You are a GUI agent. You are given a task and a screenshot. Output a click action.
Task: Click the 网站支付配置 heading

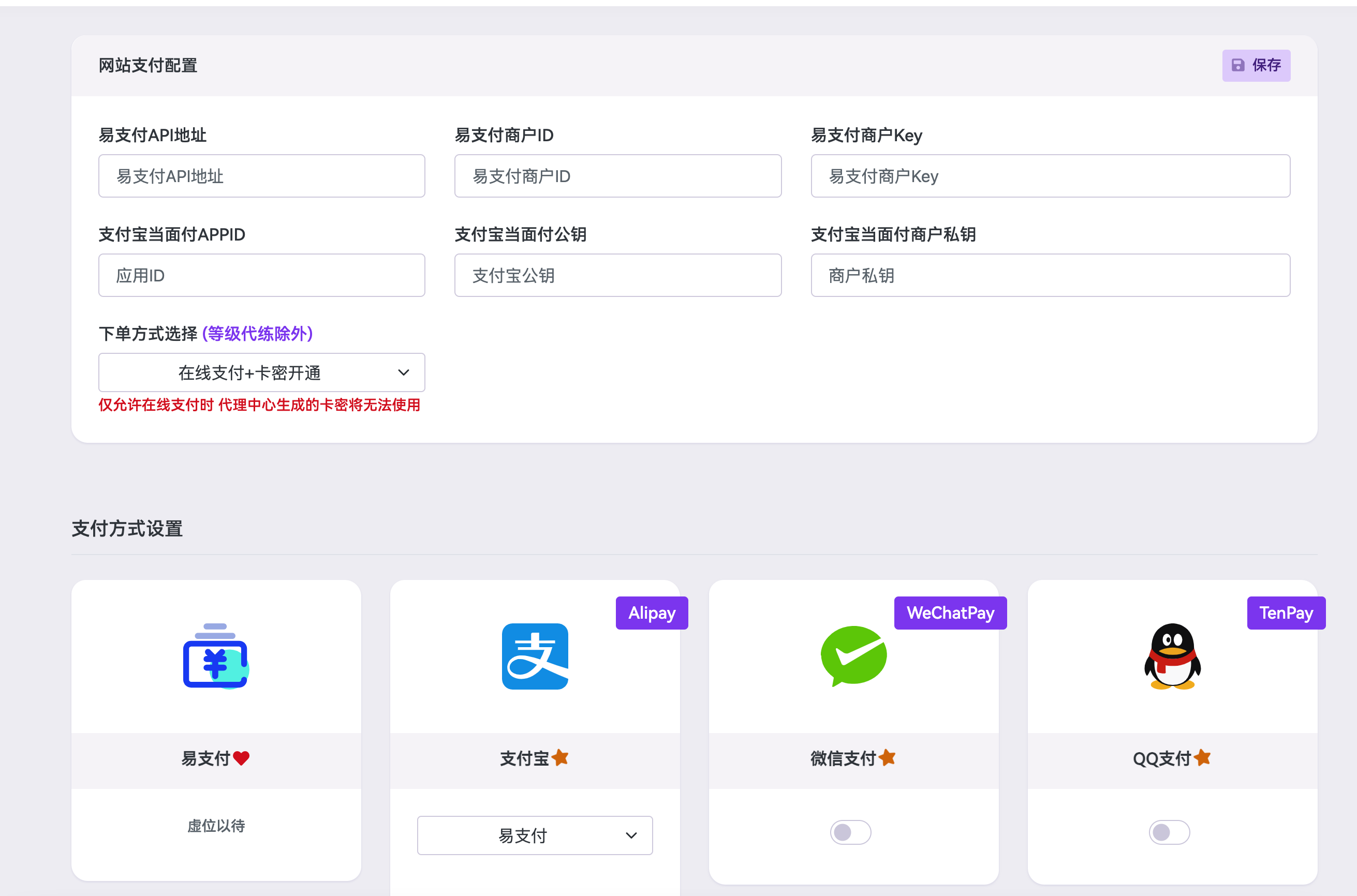click(148, 66)
